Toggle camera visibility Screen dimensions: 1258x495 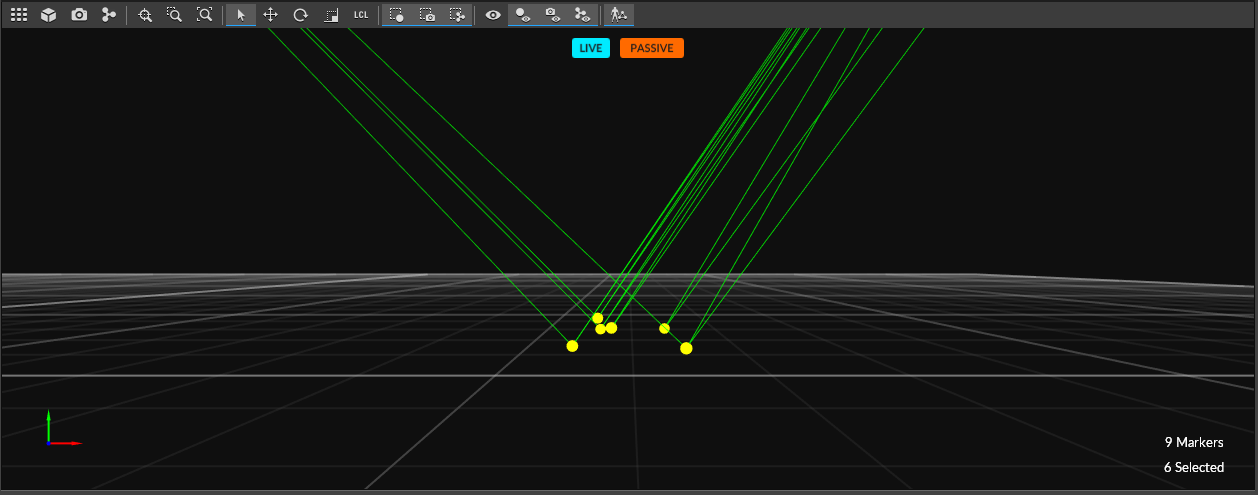(x=552, y=15)
